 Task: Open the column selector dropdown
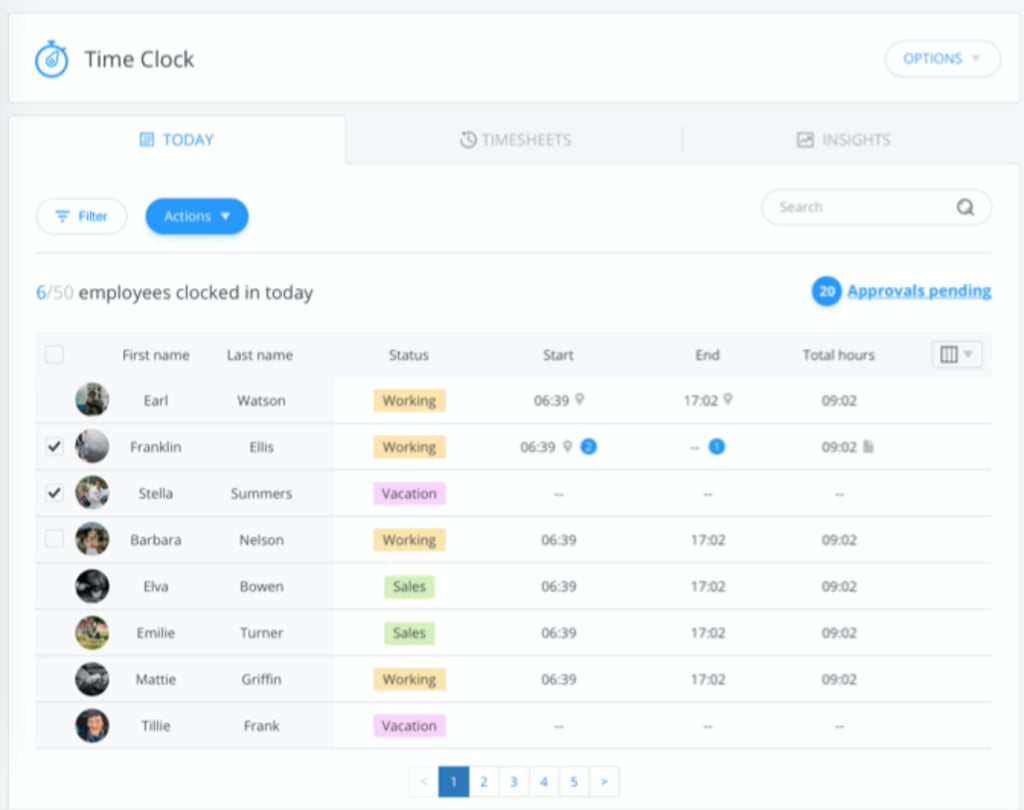click(957, 355)
